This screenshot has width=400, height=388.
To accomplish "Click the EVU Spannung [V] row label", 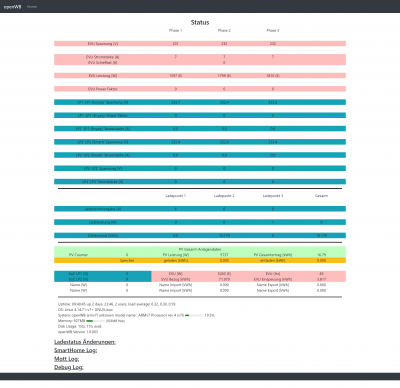I will [103, 44].
